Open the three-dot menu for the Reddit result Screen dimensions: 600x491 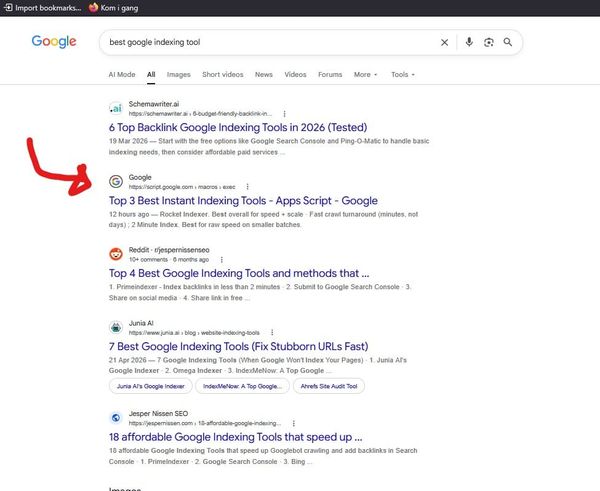pos(222,259)
